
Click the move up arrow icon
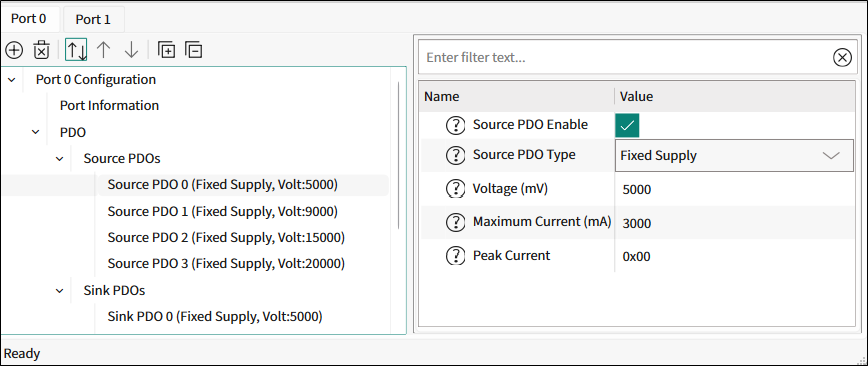pyautogui.click(x=104, y=50)
